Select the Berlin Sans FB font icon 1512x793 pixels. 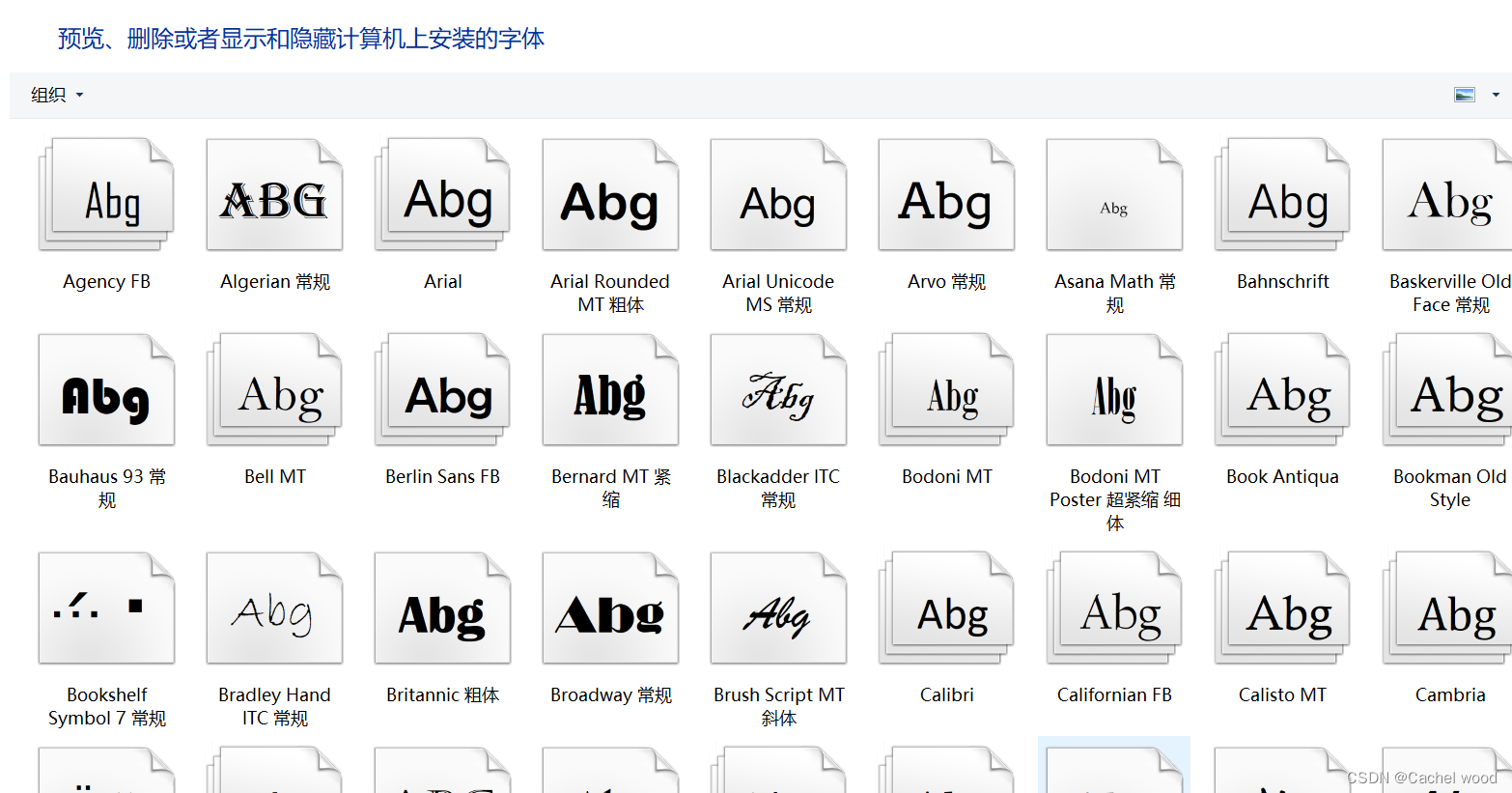[x=442, y=389]
